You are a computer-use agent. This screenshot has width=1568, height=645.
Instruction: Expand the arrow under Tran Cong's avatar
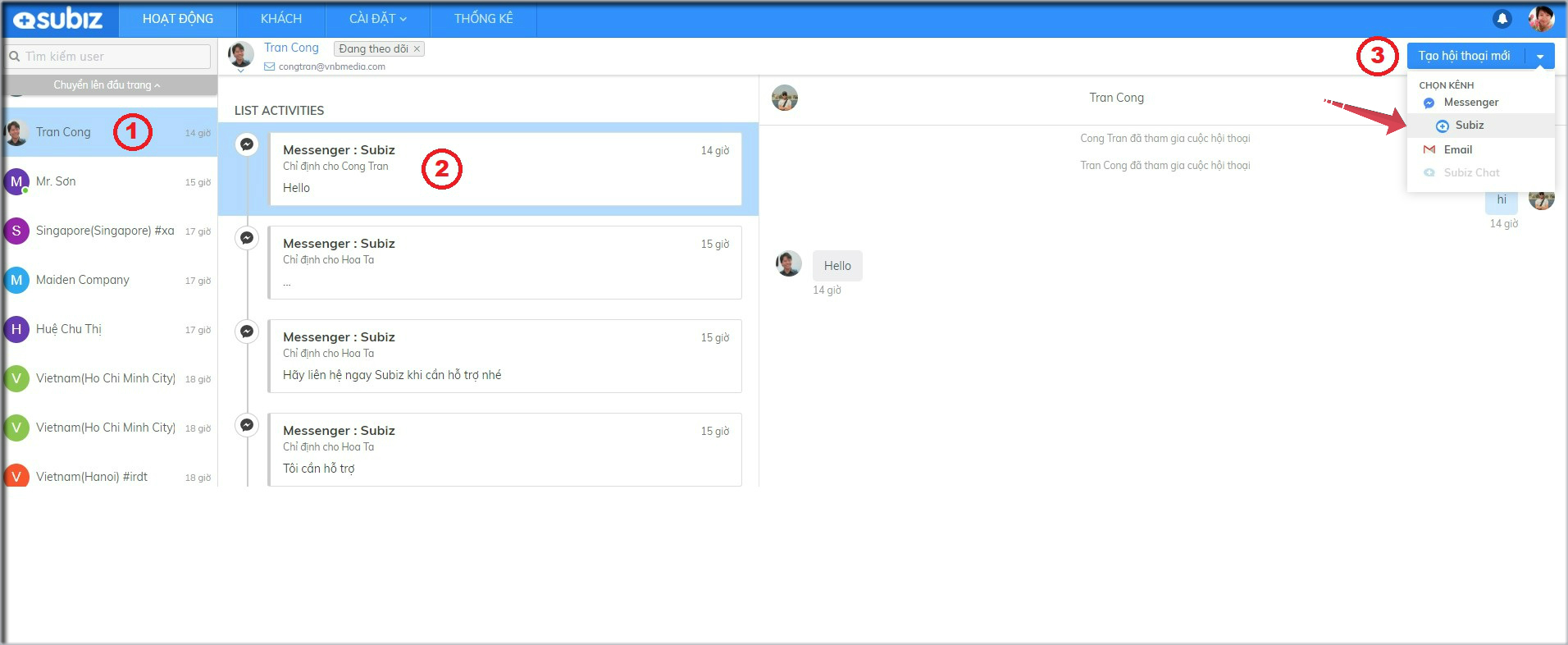[x=240, y=71]
